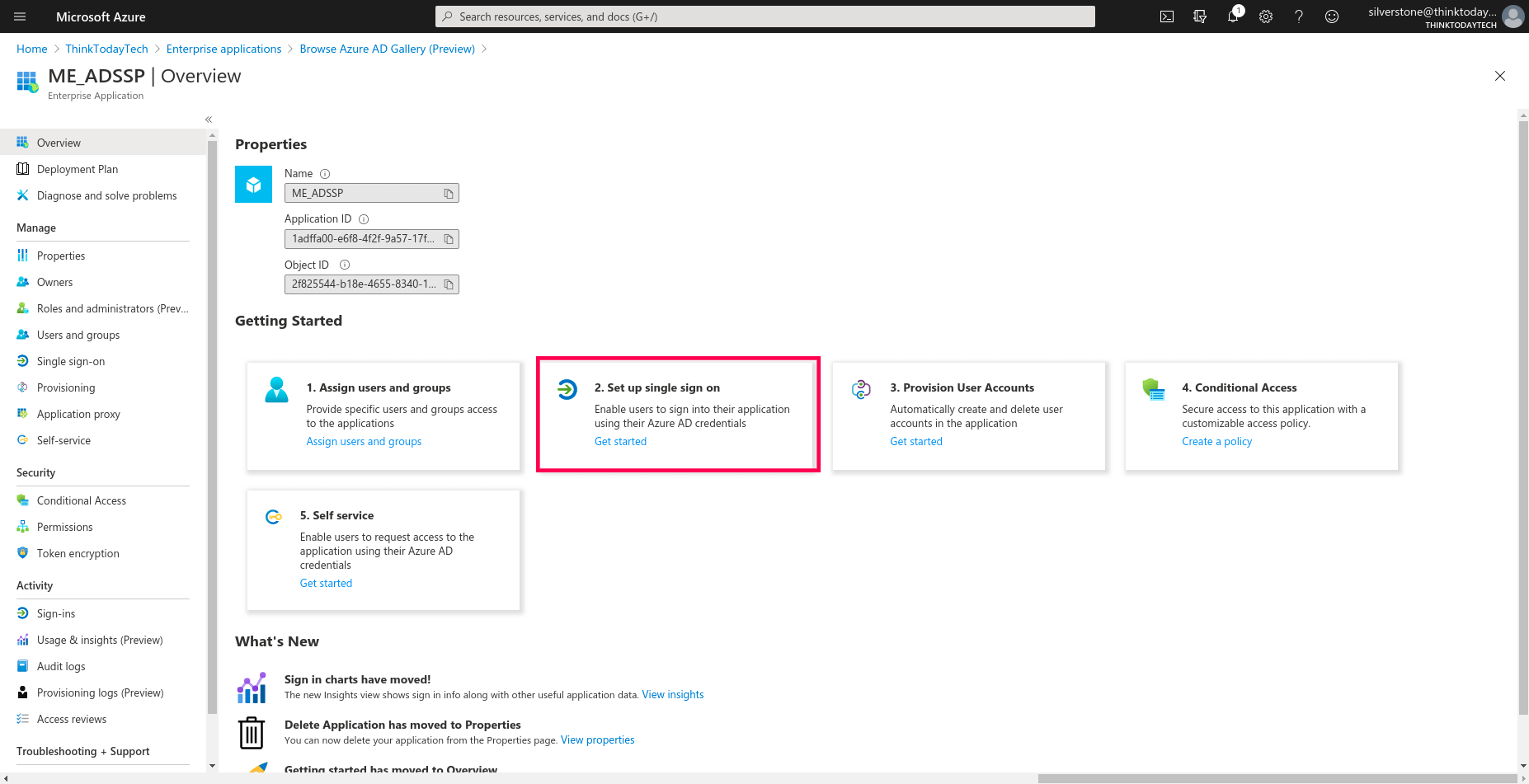Select Overview in the sidebar

pyautogui.click(x=103, y=143)
